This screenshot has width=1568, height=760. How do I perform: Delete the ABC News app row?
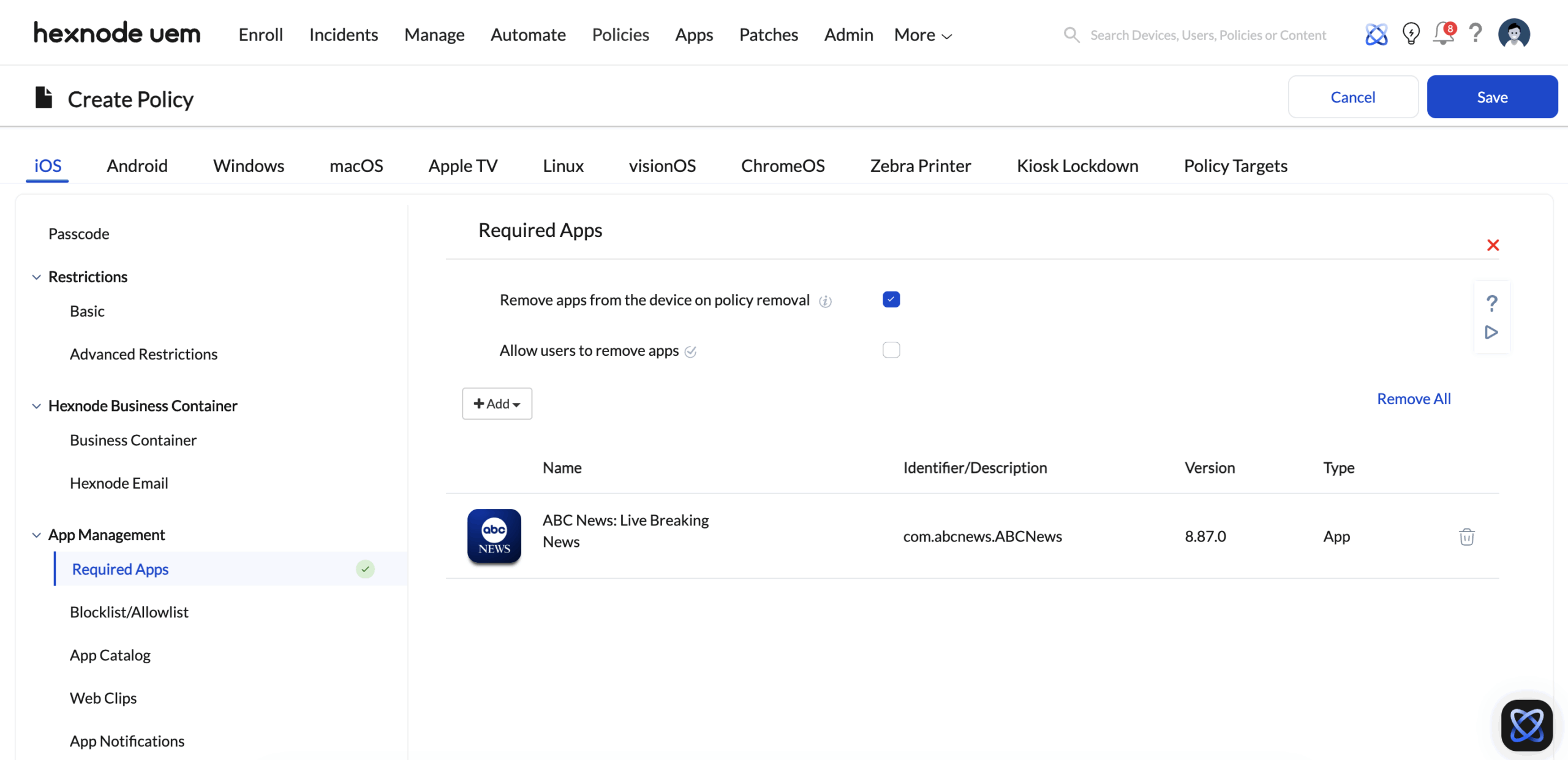click(1466, 536)
